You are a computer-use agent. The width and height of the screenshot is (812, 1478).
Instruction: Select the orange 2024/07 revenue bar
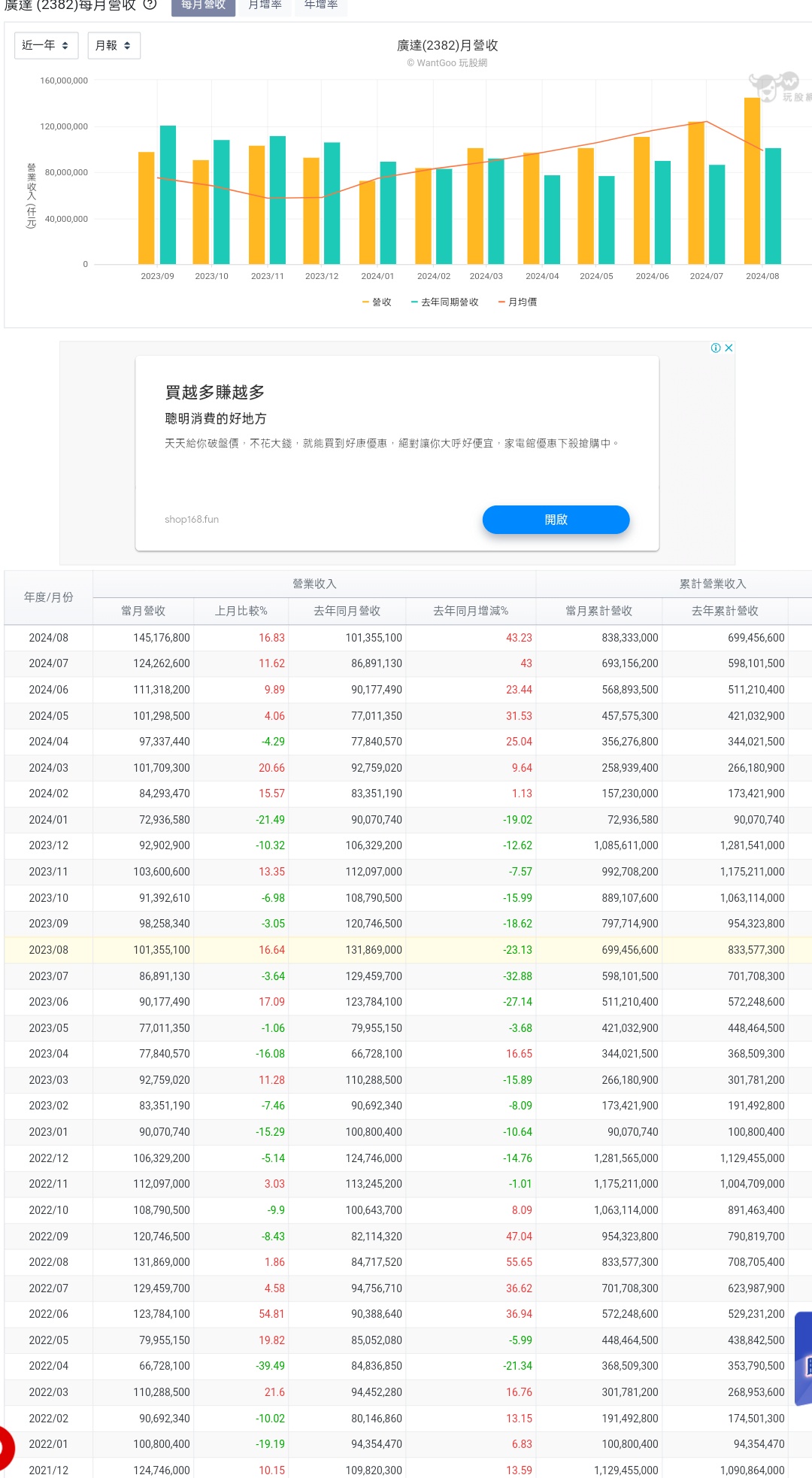[x=696, y=193]
